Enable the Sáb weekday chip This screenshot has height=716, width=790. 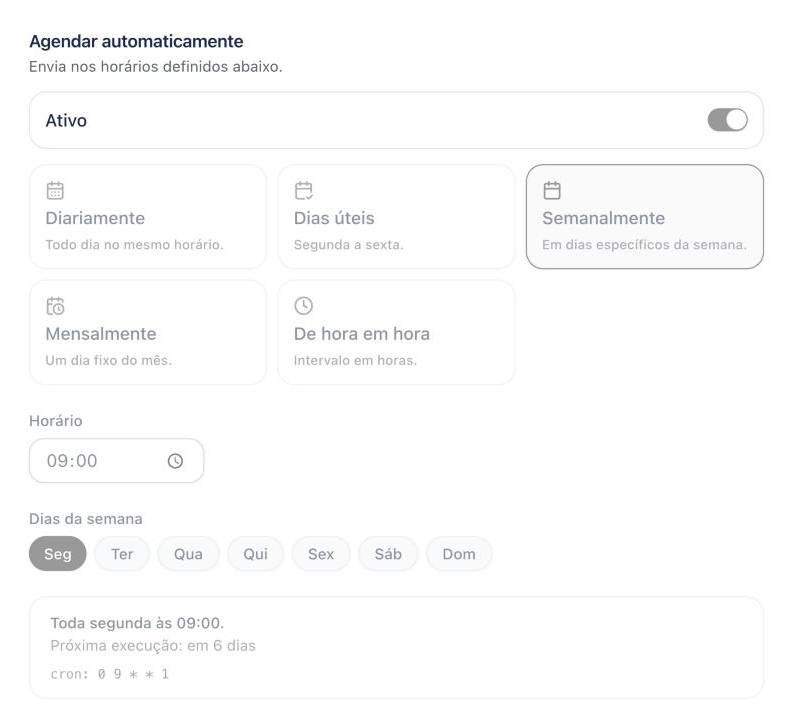pyautogui.click(x=388, y=554)
